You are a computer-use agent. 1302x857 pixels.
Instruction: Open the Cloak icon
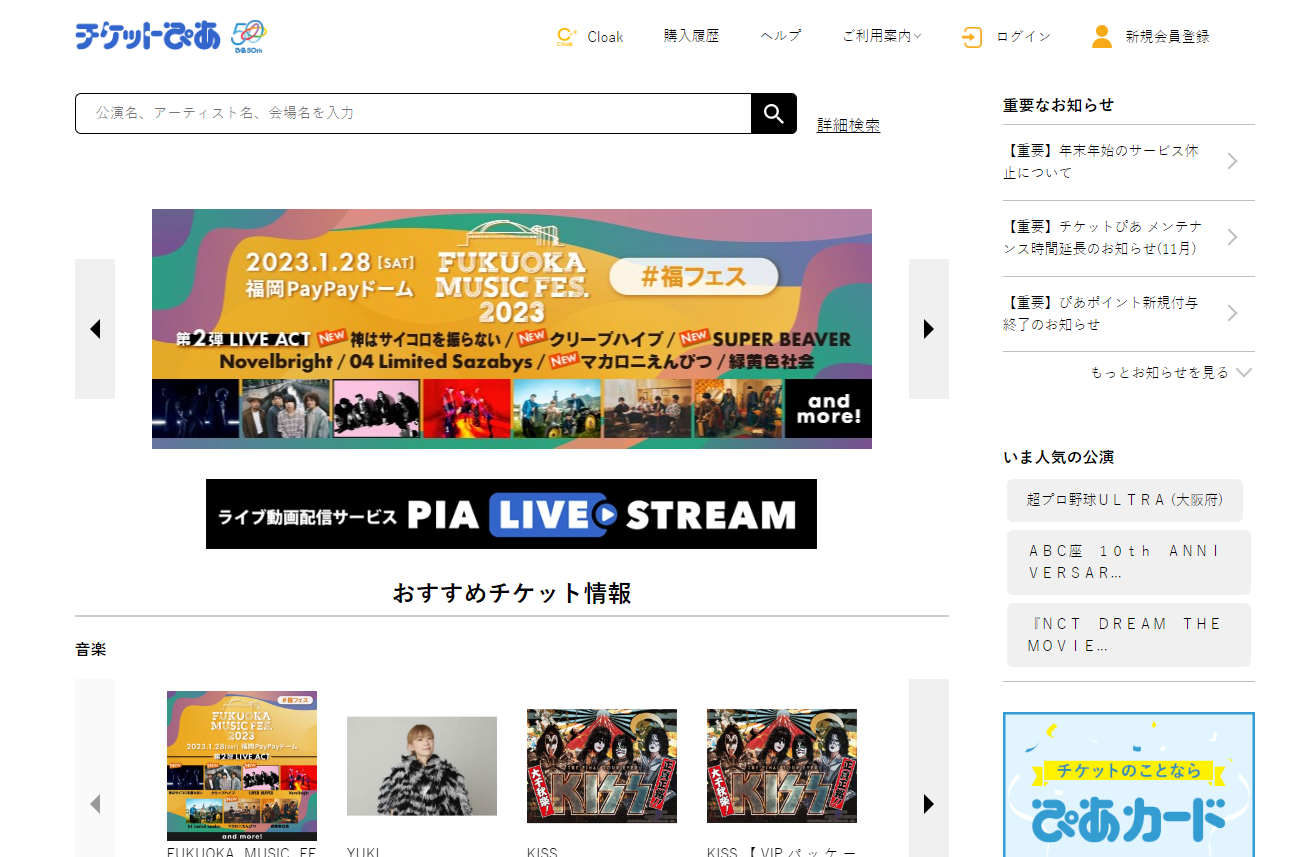(x=566, y=37)
